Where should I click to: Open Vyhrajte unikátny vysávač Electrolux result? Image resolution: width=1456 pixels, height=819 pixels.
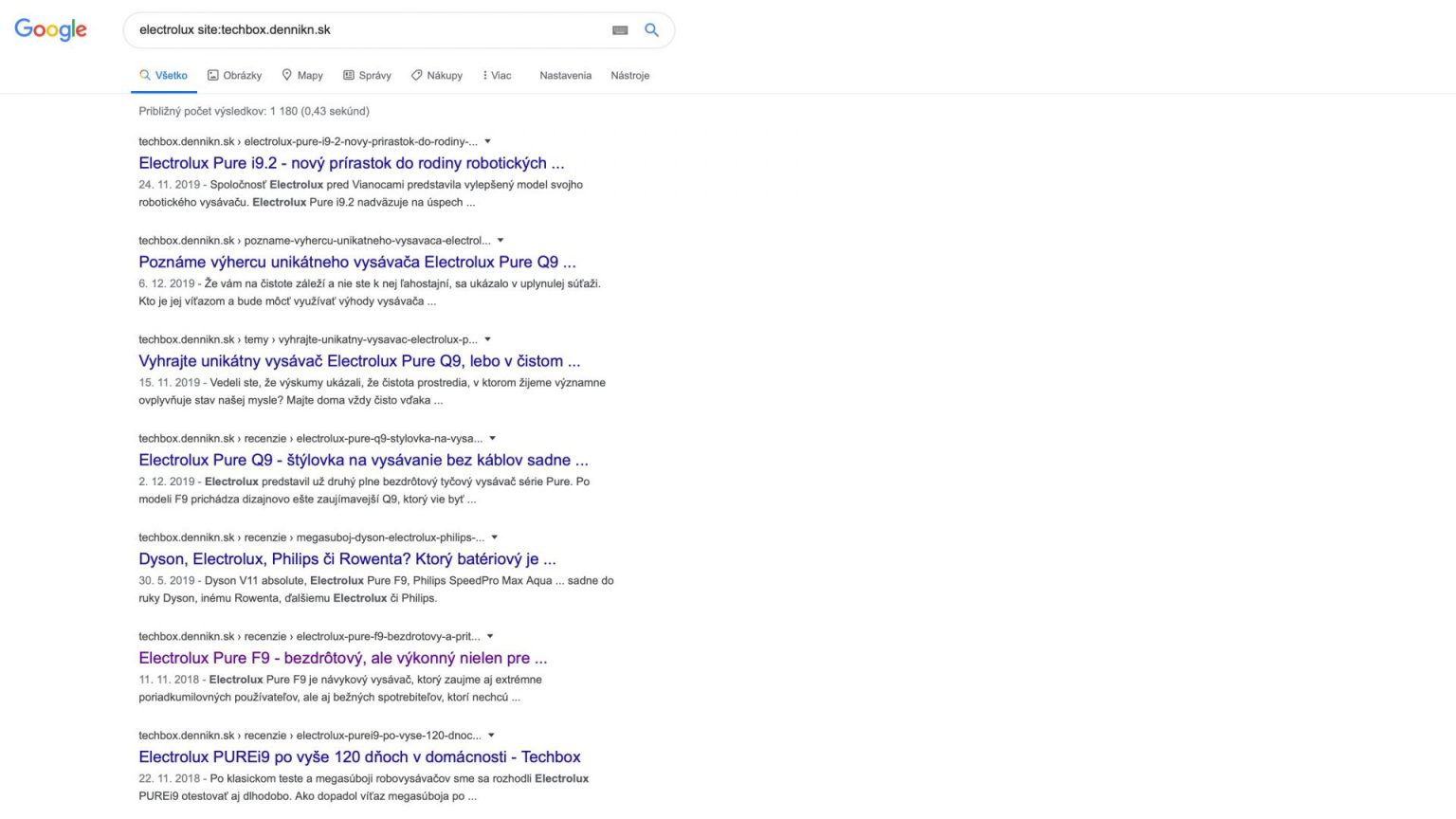tap(359, 361)
